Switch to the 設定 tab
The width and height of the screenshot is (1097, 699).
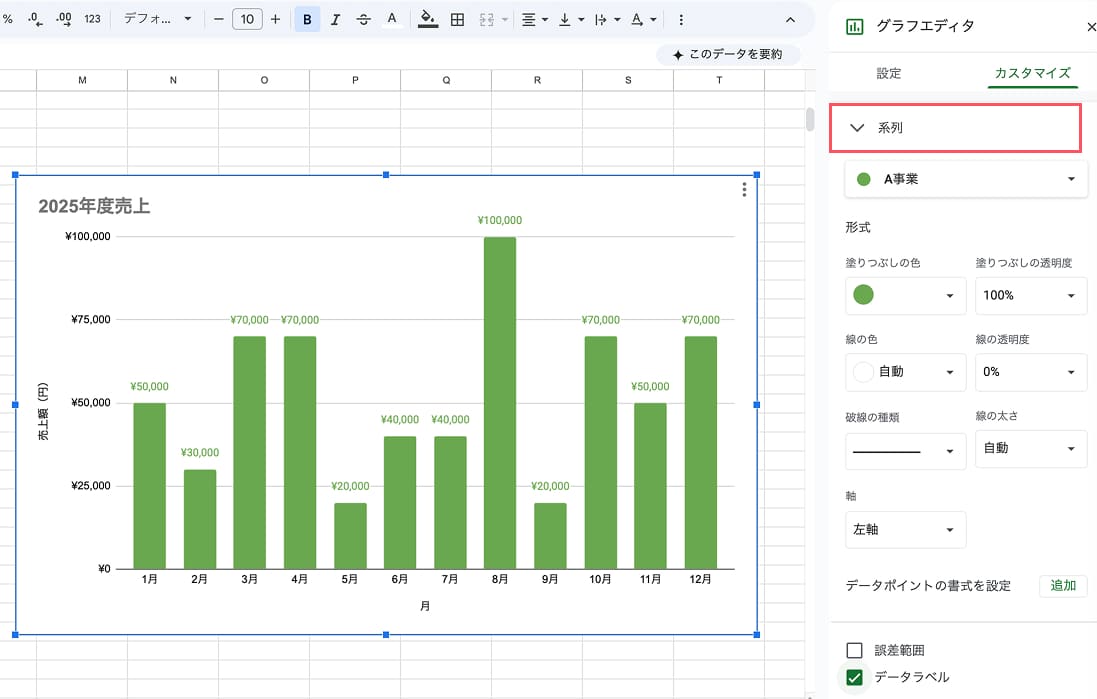click(888, 73)
